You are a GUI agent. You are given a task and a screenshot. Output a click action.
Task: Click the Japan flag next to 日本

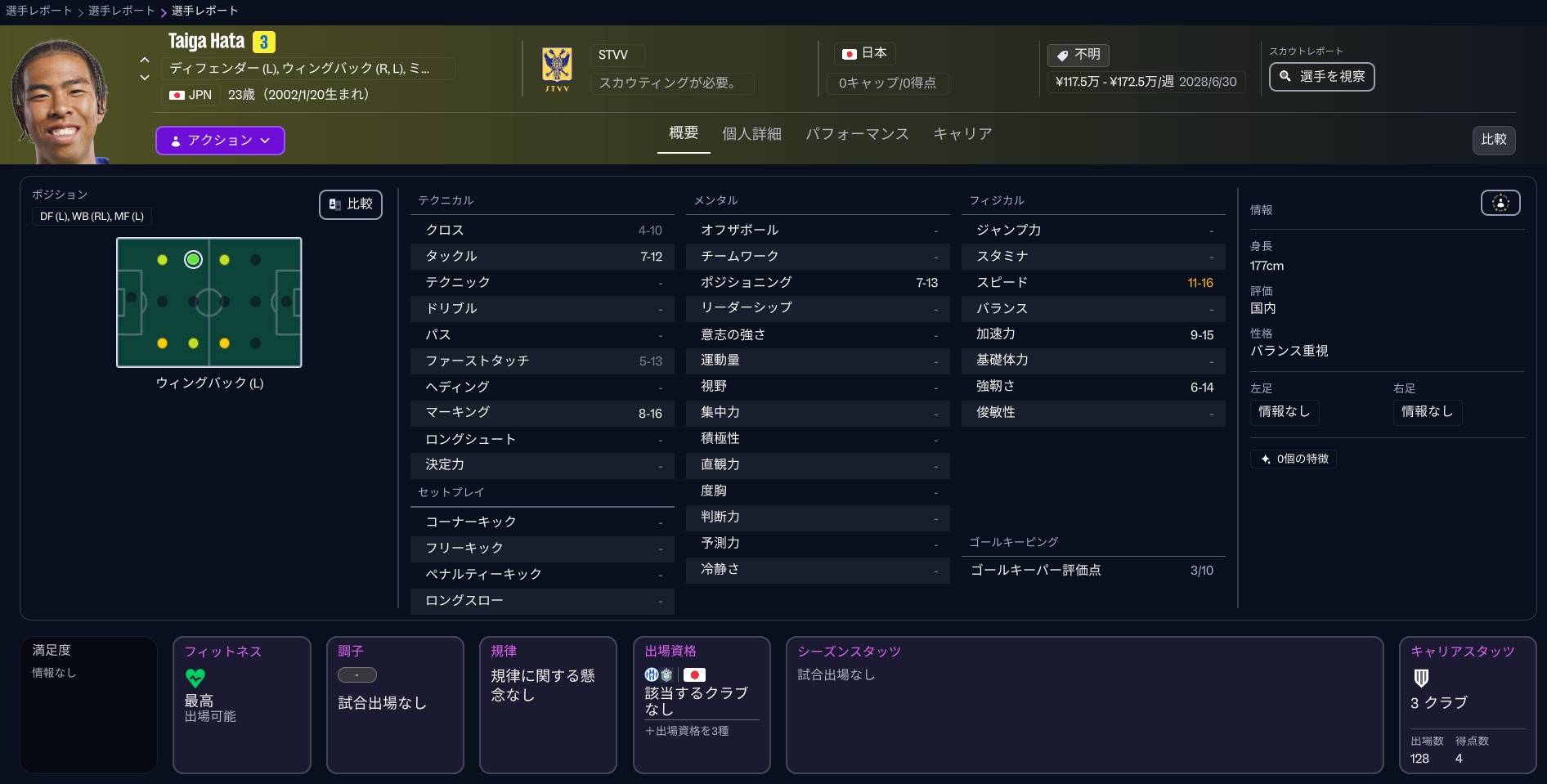(849, 54)
